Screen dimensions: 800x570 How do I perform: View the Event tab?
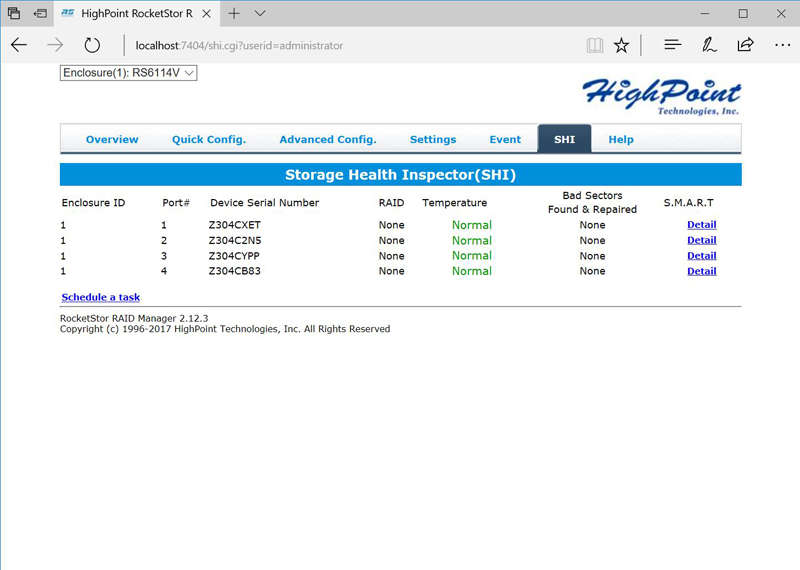(x=505, y=139)
